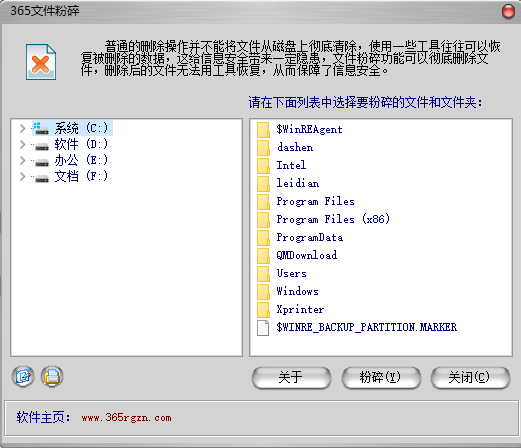The image size is (521, 448).
Task: Click the 粉碎(Y) shred button
Action: [x=381, y=378]
